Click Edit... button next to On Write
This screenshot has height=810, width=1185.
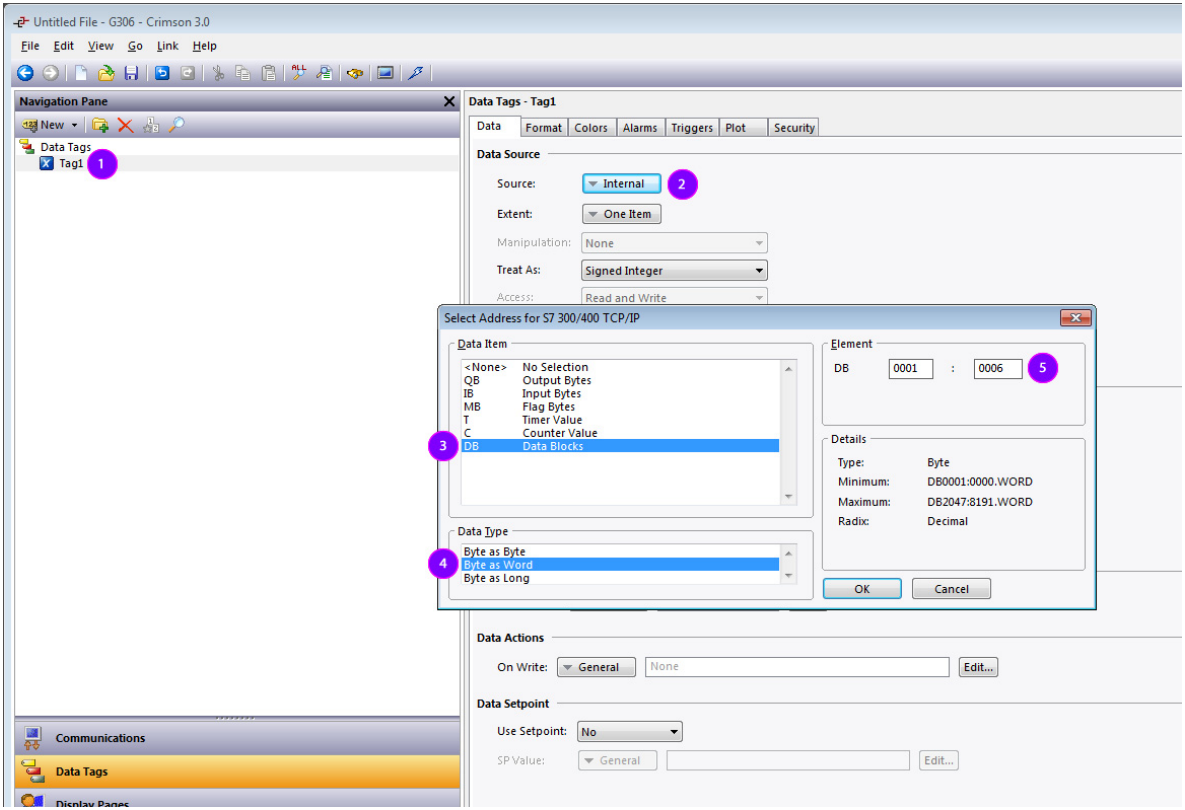978,667
